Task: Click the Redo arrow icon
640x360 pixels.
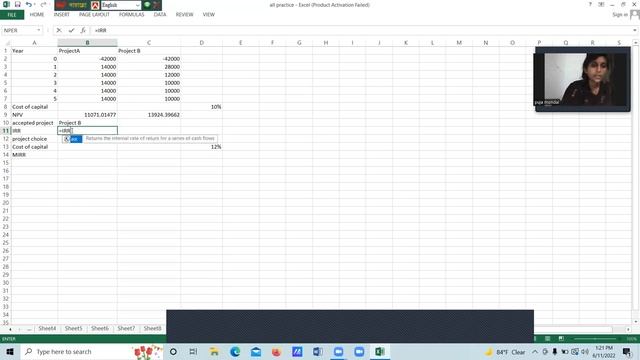Action: tap(43, 4)
